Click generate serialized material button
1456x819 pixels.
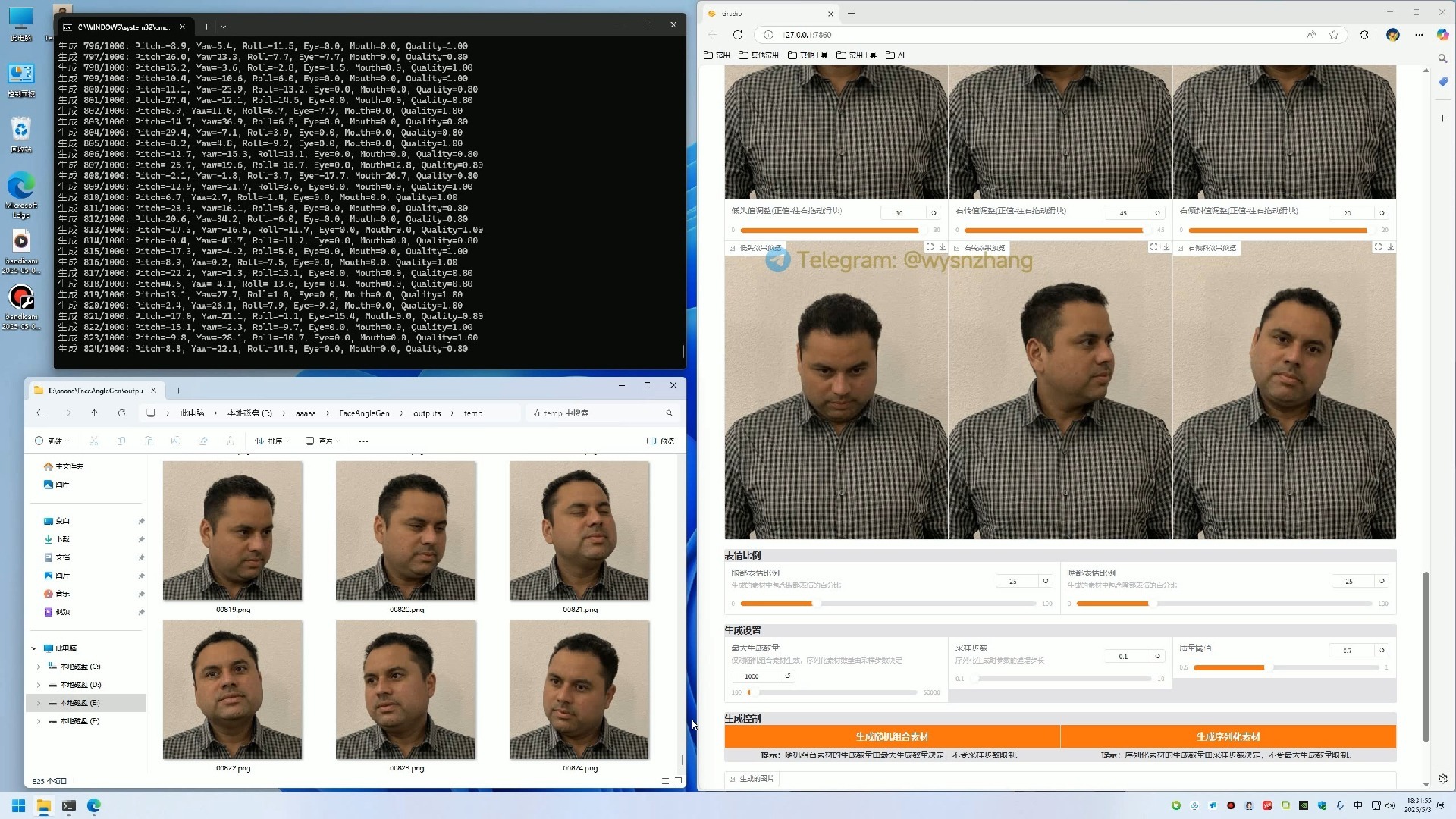(1228, 736)
